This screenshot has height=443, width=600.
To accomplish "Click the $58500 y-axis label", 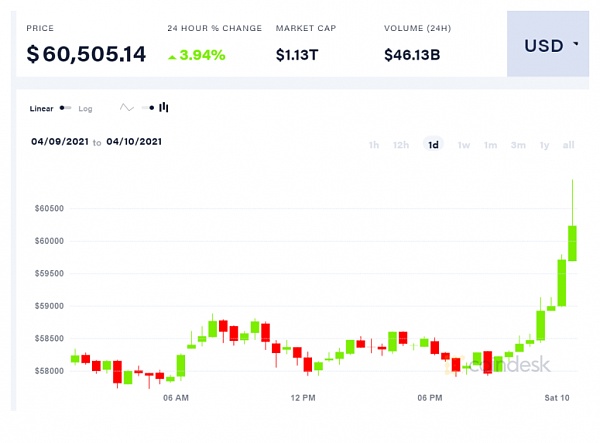I will (49, 339).
